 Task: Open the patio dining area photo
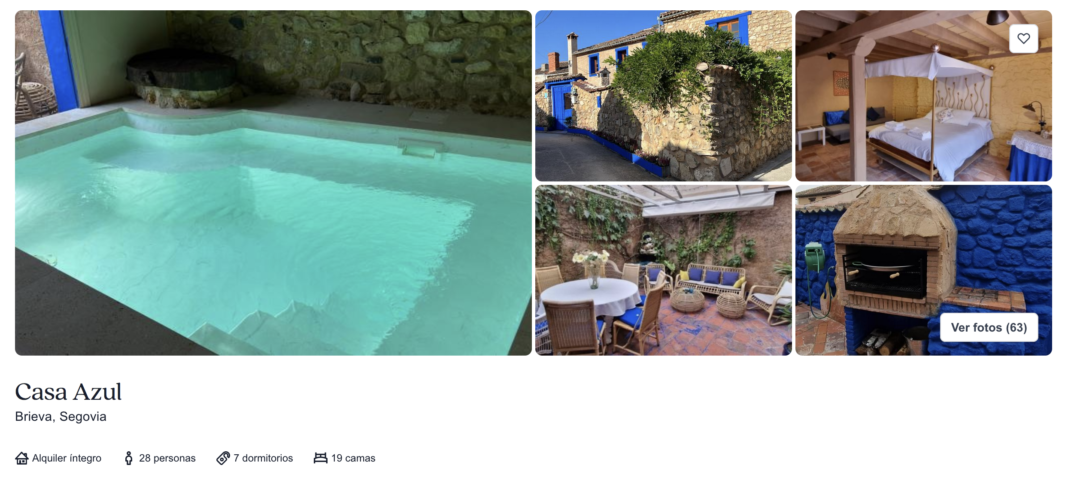pyautogui.click(x=663, y=270)
